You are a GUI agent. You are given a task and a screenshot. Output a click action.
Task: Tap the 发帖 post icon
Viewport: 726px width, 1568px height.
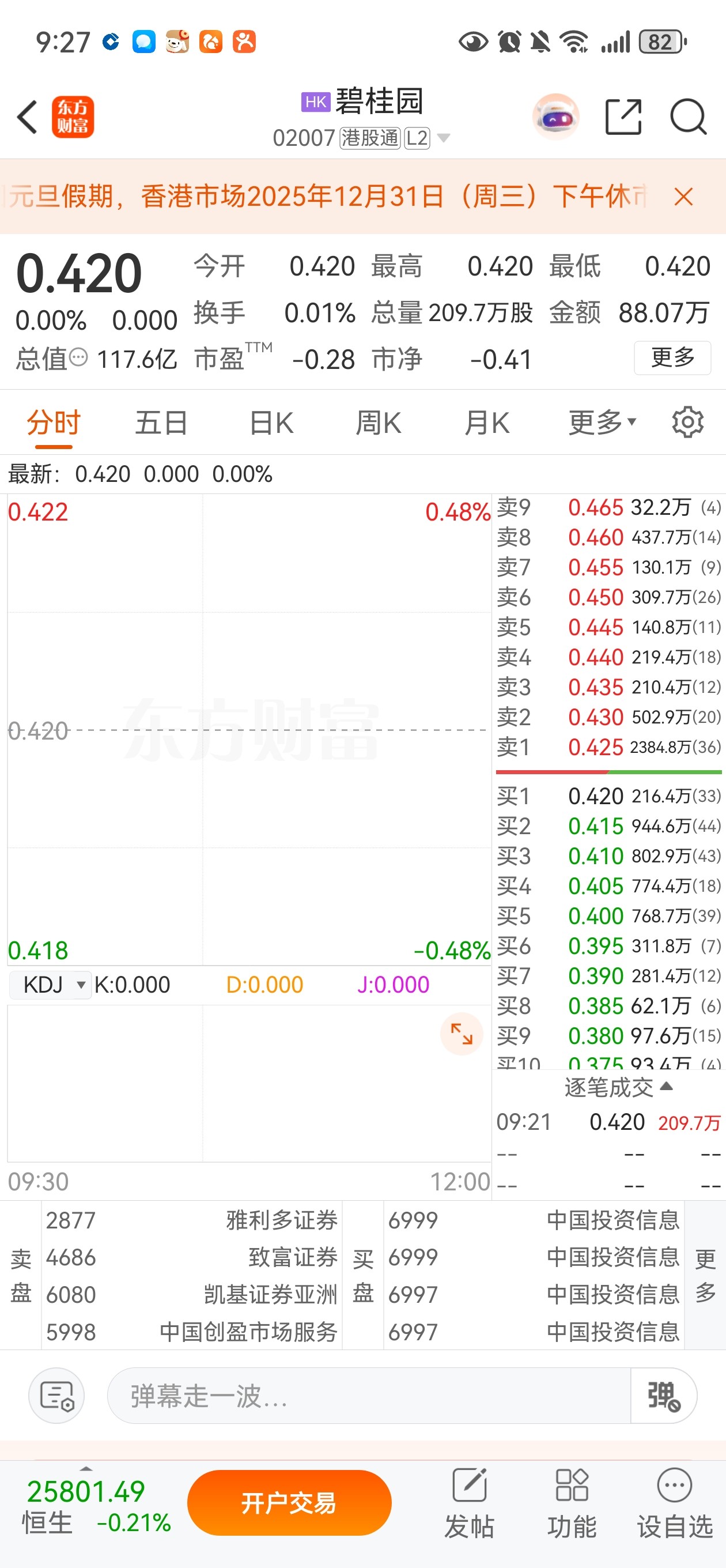point(469,1503)
